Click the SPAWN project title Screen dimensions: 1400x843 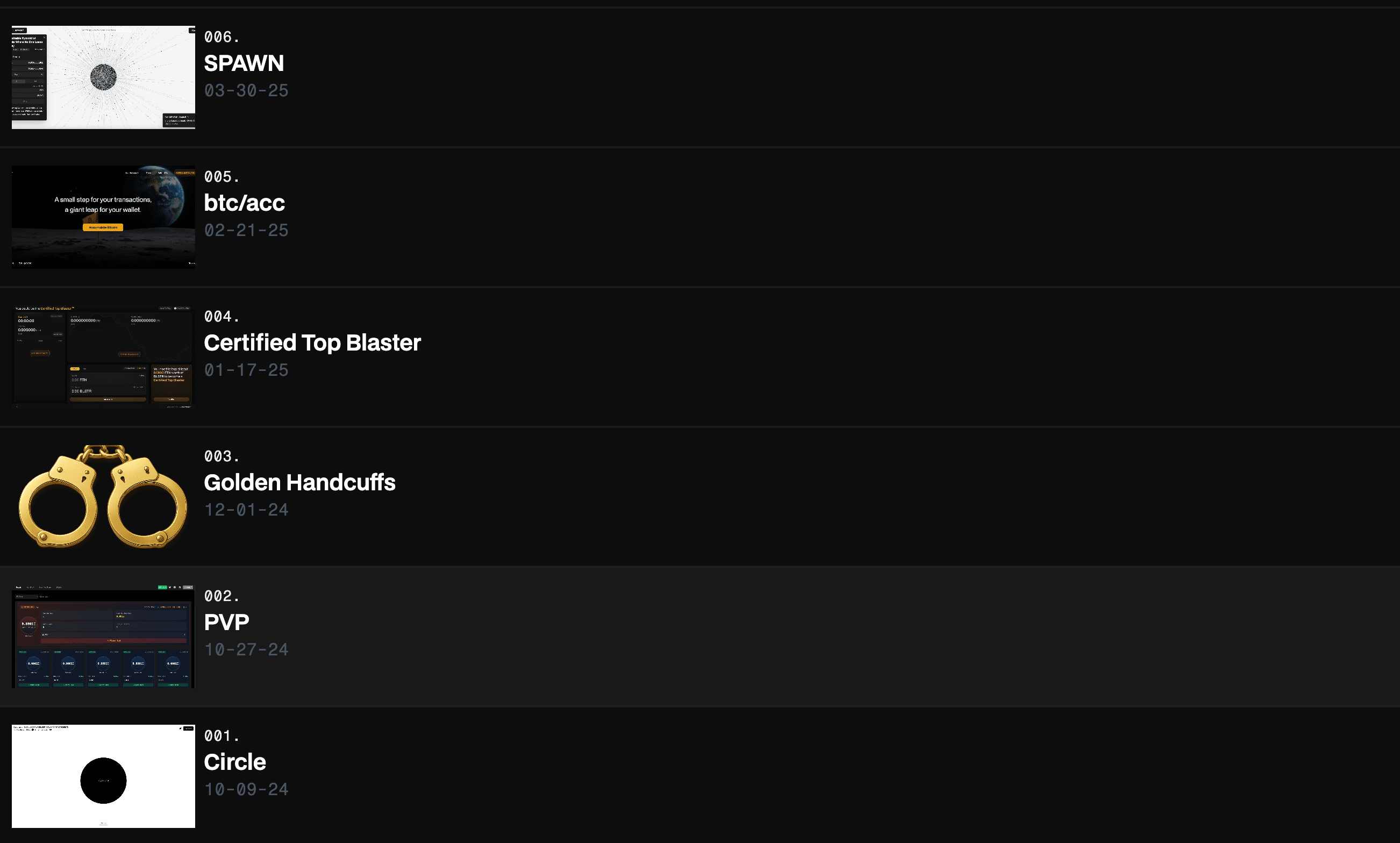click(x=244, y=63)
